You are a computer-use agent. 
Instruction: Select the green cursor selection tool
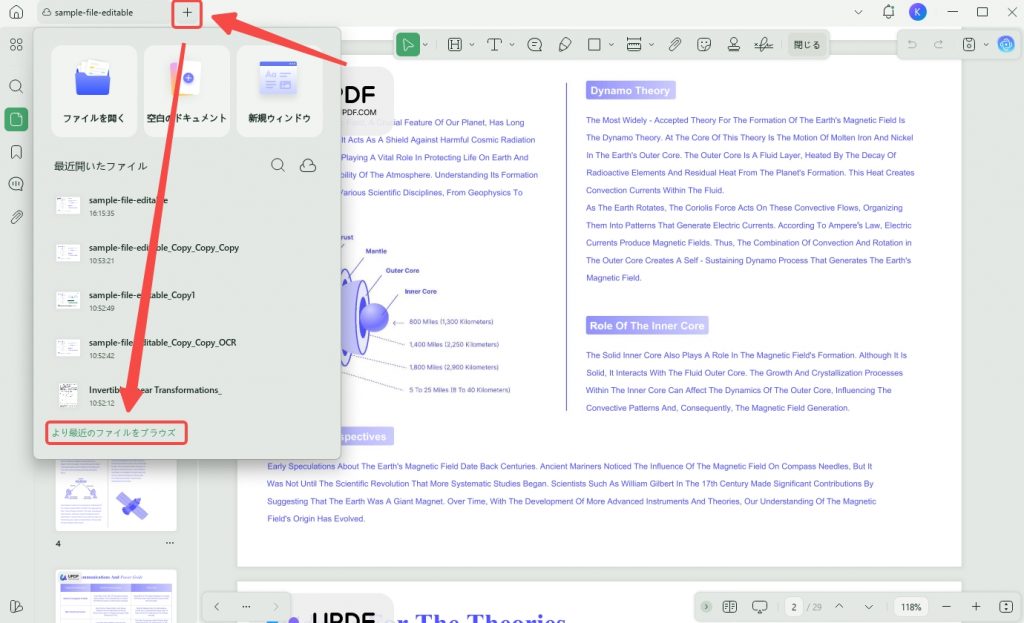[408, 44]
